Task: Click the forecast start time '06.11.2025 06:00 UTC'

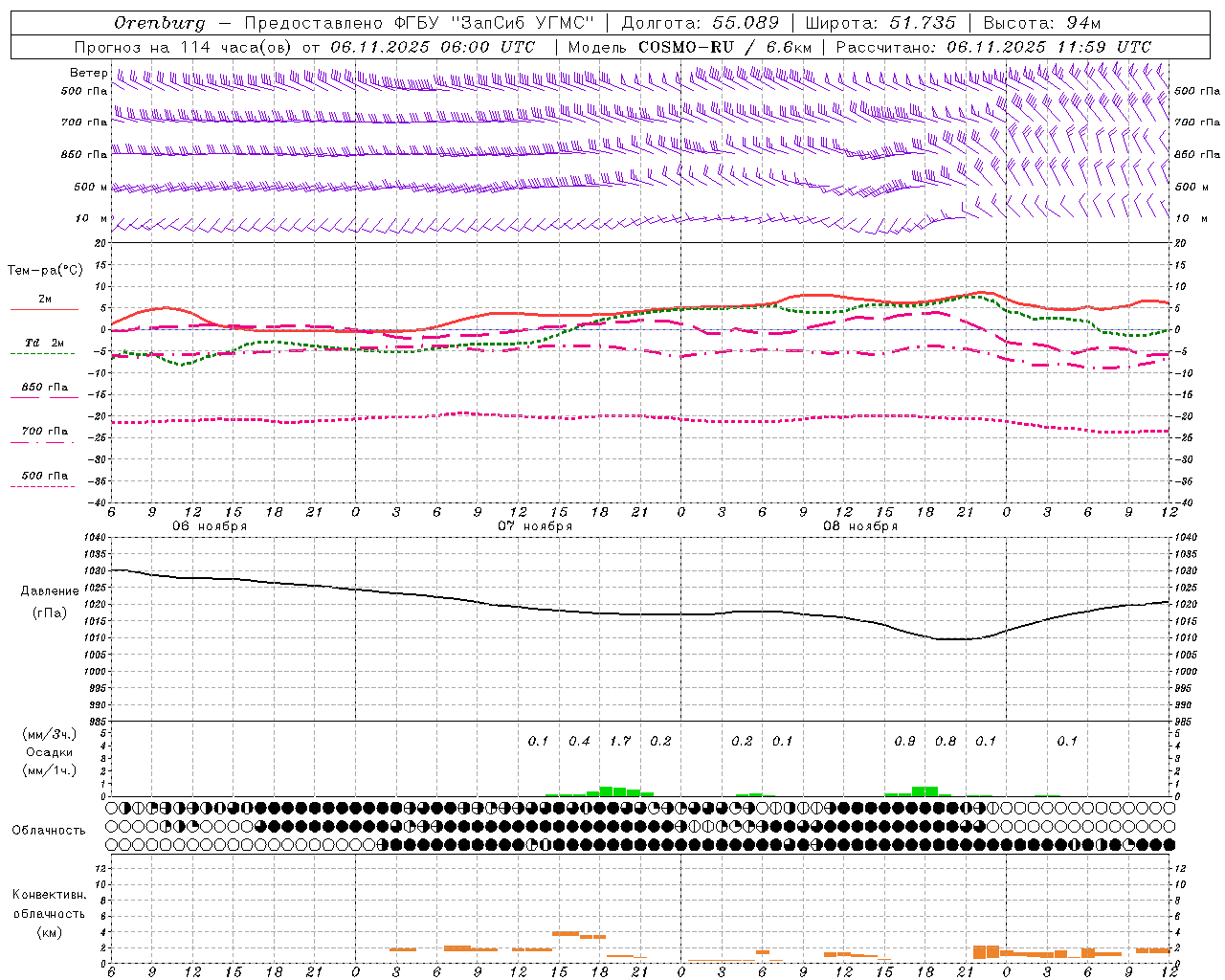Action: pyautogui.click(x=433, y=47)
